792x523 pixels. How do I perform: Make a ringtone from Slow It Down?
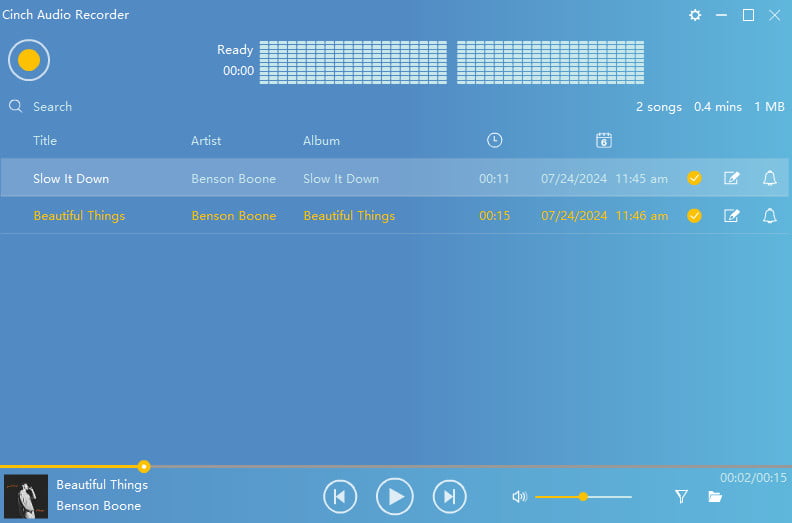pyautogui.click(x=769, y=178)
